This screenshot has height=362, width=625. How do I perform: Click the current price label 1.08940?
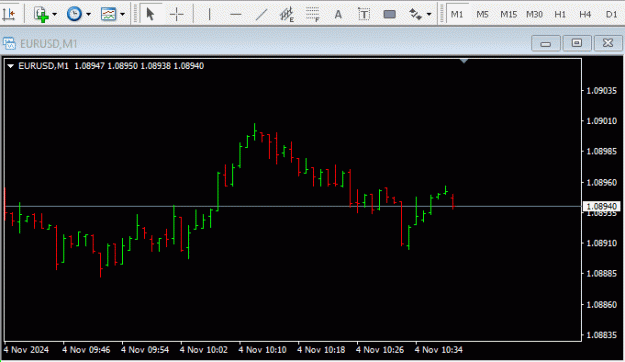pyautogui.click(x=602, y=206)
